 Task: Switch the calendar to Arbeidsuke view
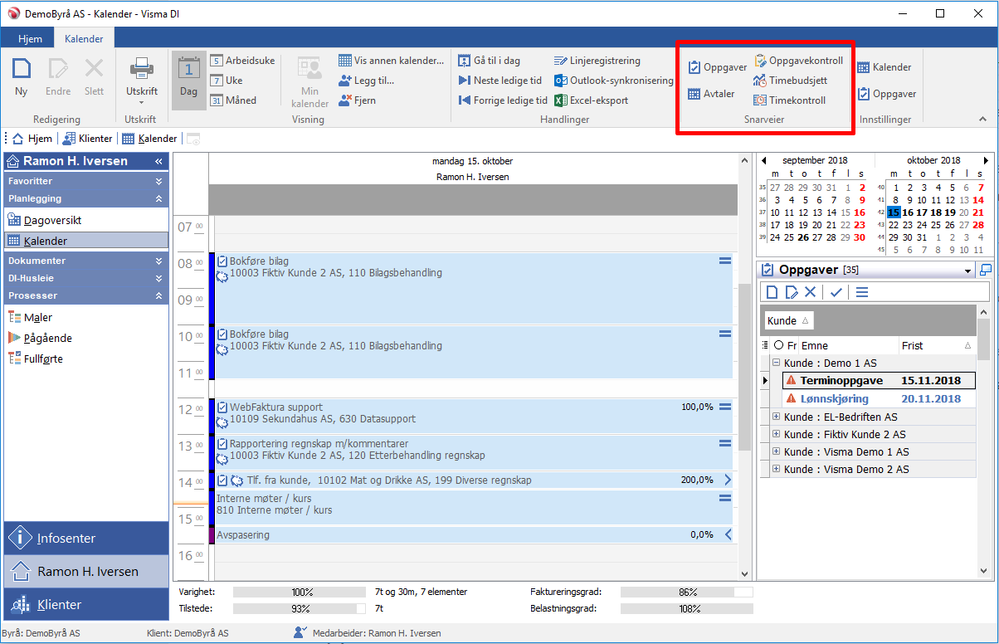[x=243, y=61]
